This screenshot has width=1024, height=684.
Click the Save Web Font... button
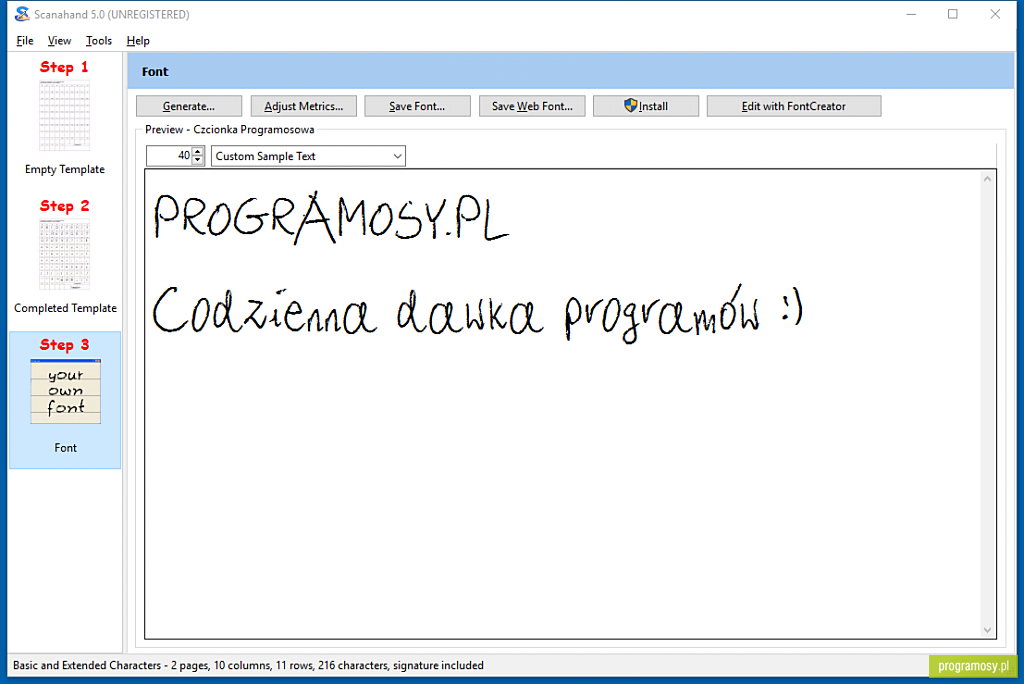tap(532, 106)
